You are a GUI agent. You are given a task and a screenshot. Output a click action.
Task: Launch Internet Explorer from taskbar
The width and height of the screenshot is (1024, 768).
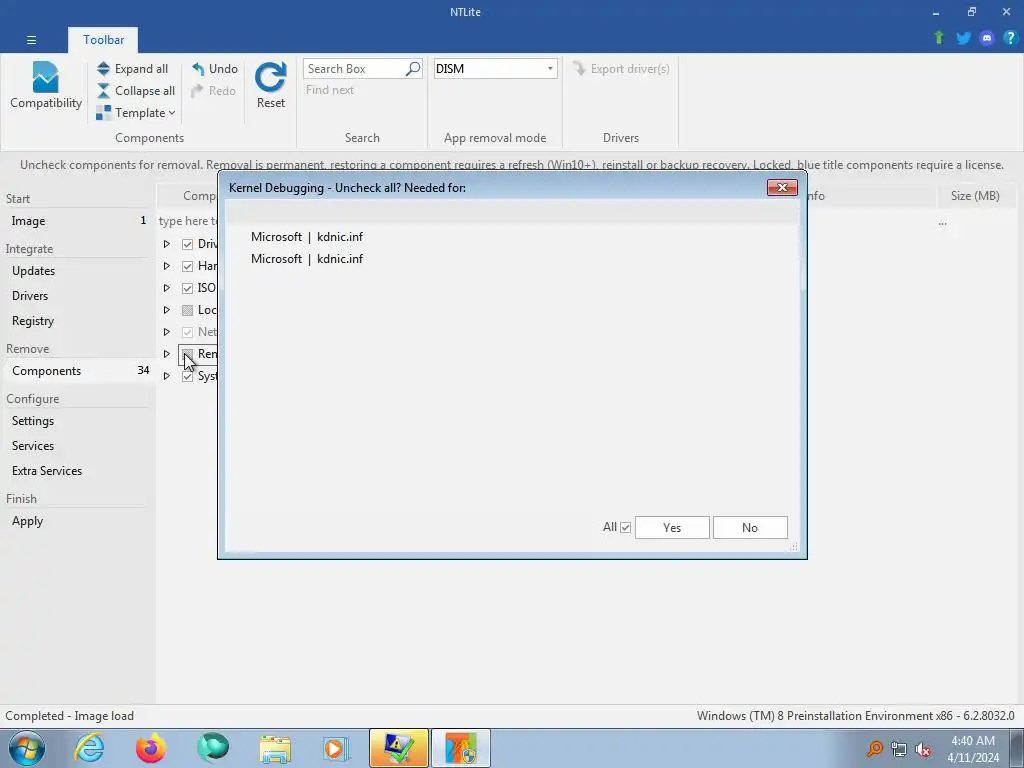pyautogui.click(x=89, y=748)
